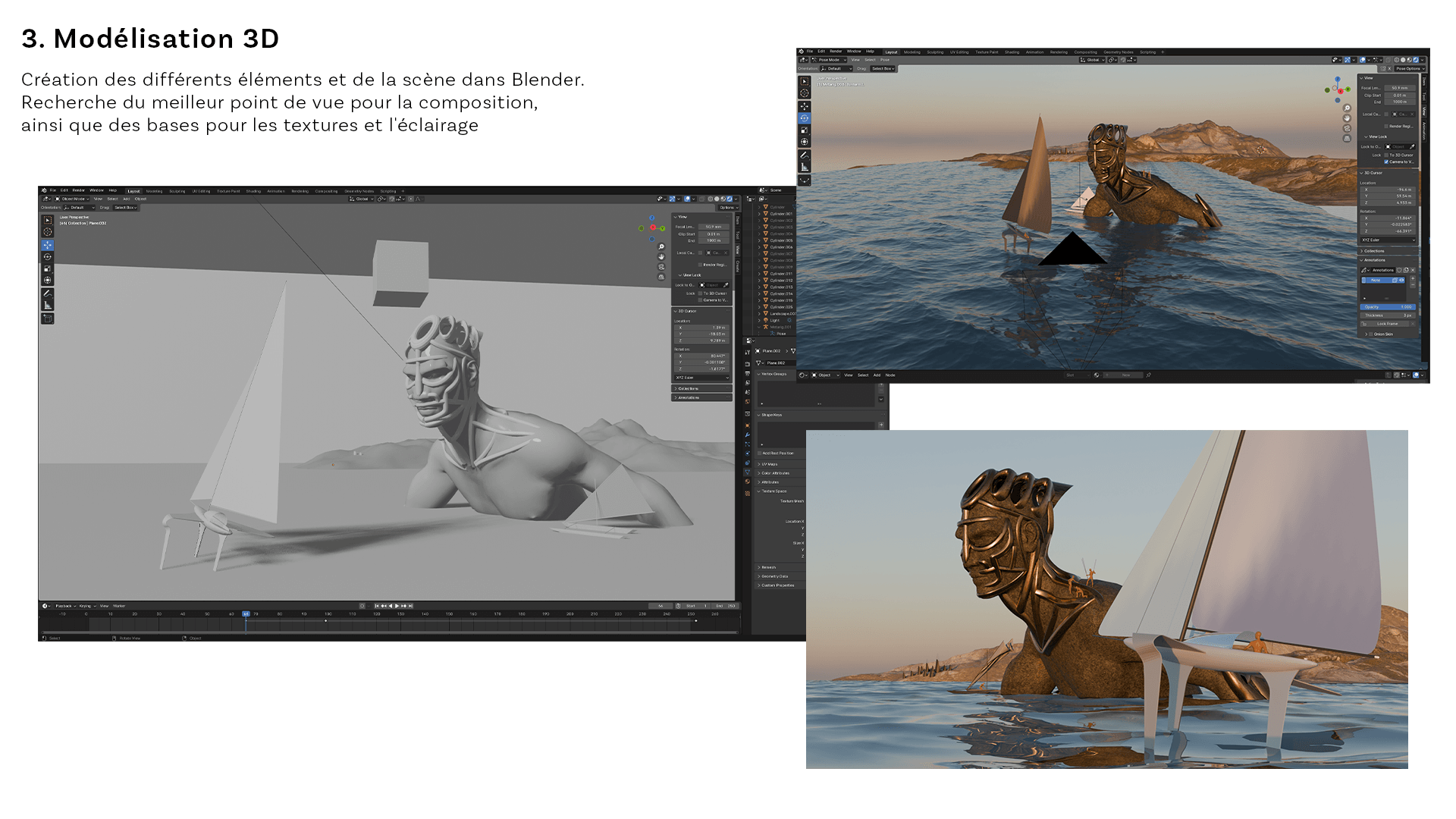Image resolution: width=1456 pixels, height=819 pixels.
Task: Select the Move tool in Object Mode window
Action: point(48,245)
